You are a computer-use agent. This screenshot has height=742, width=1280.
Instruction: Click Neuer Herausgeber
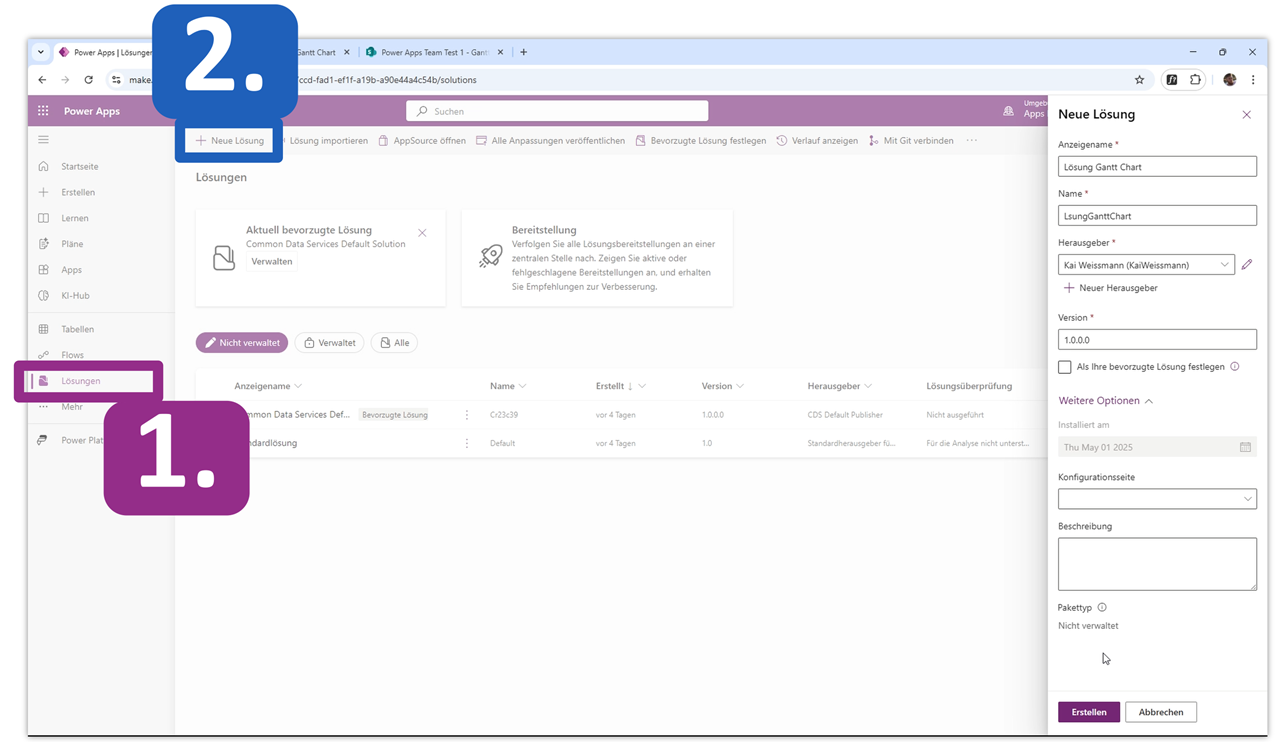pyautogui.click(x=1110, y=288)
